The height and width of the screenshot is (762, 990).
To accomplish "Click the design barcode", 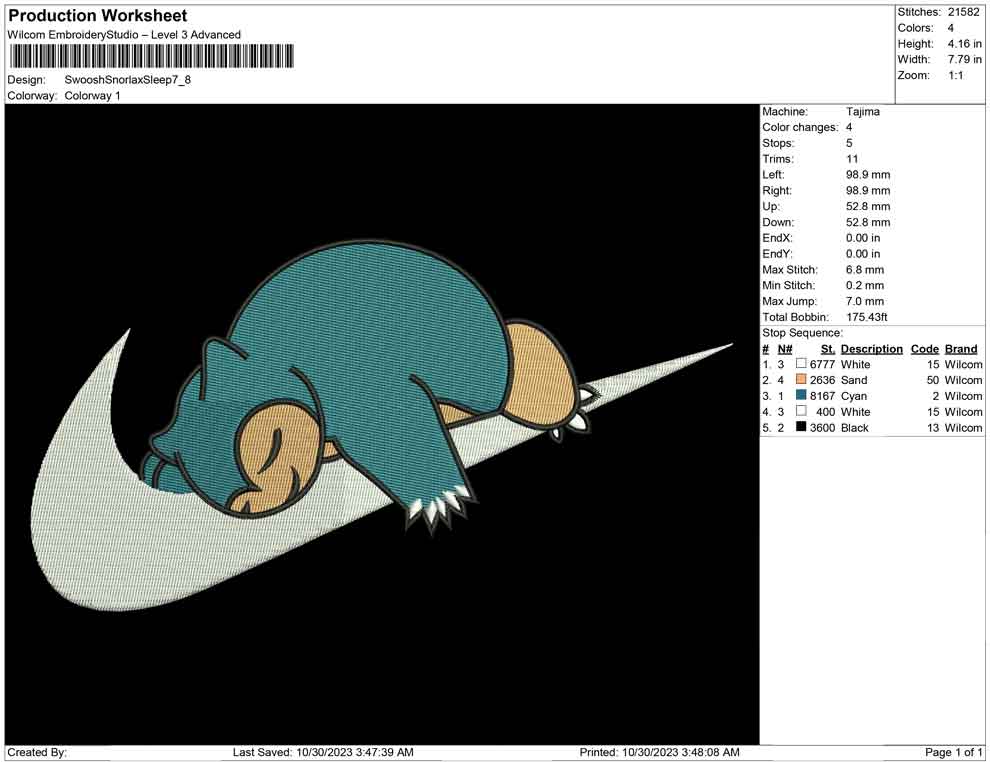I will pos(151,56).
